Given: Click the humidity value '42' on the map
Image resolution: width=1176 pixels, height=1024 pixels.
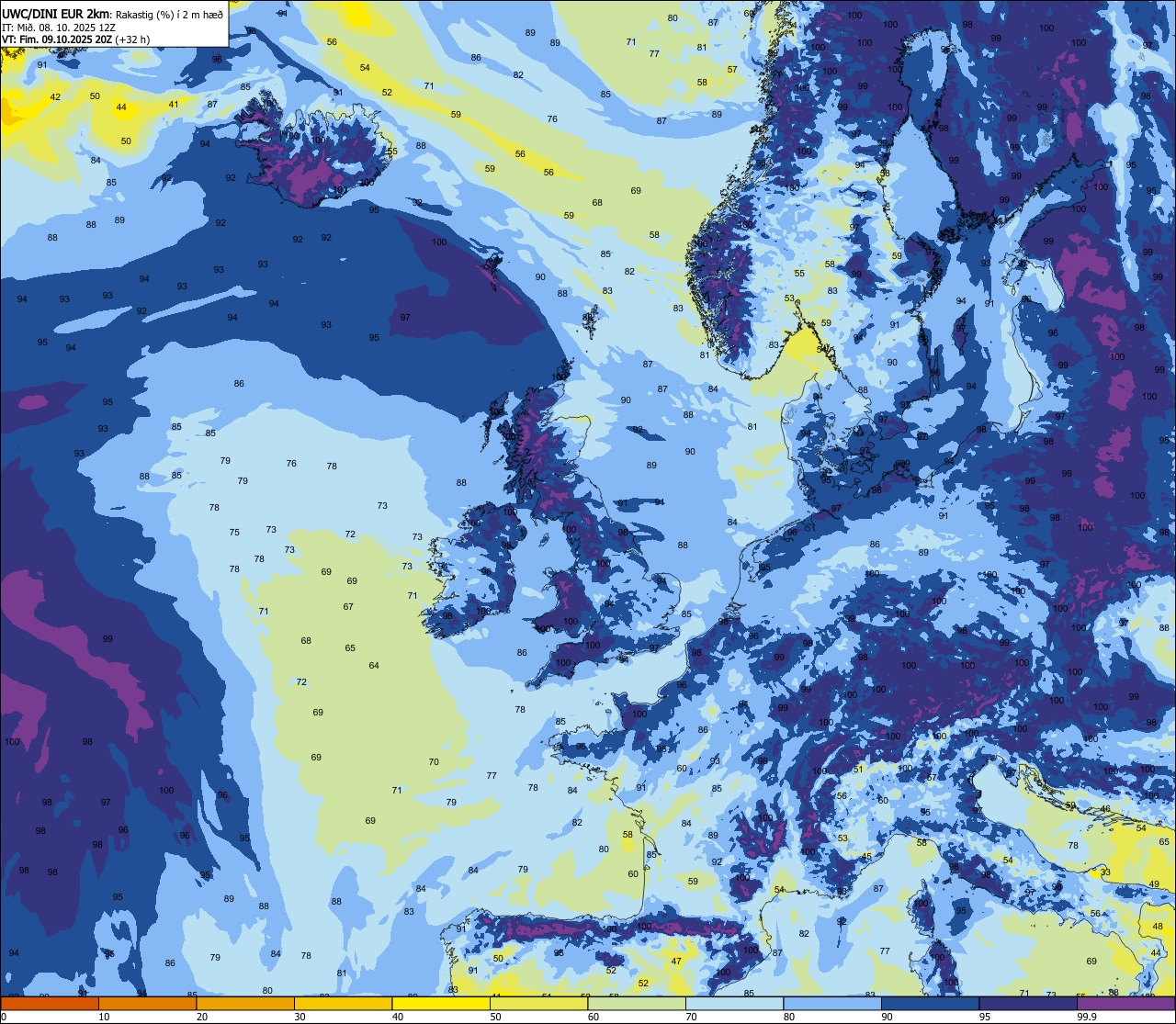Looking at the screenshot, I should click(55, 96).
